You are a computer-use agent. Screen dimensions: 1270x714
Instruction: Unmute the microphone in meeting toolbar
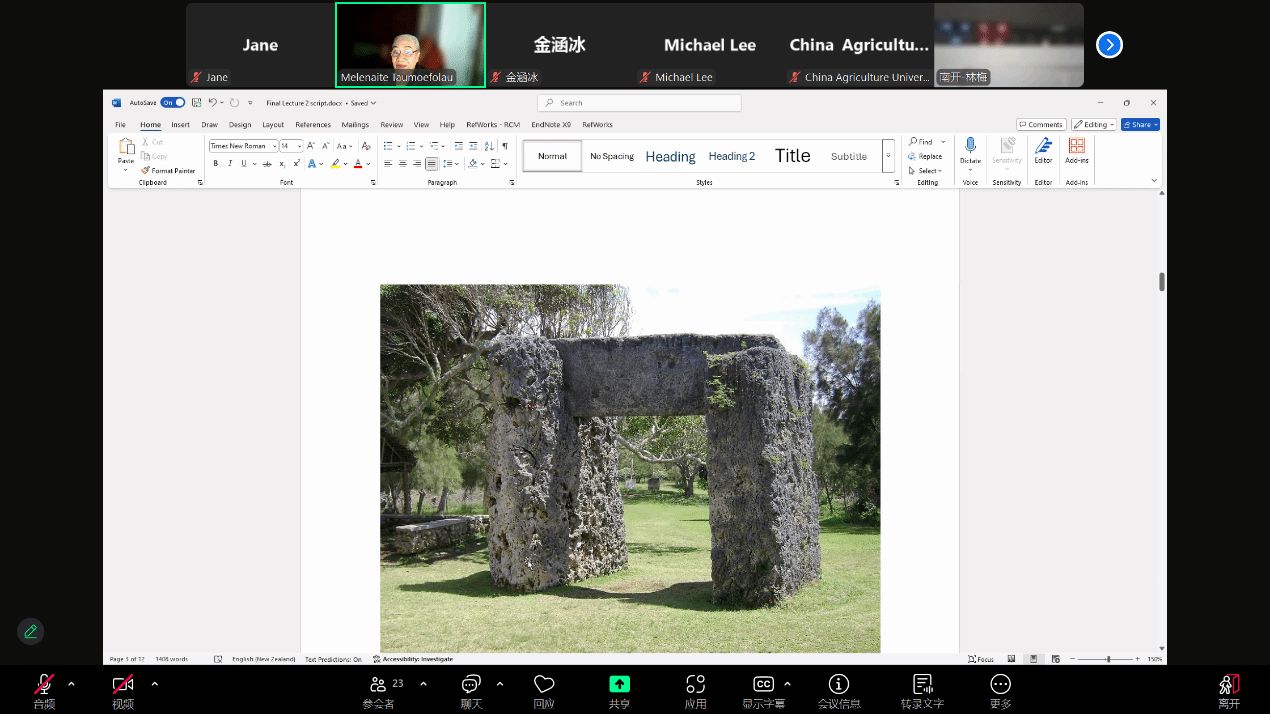tap(44, 684)
